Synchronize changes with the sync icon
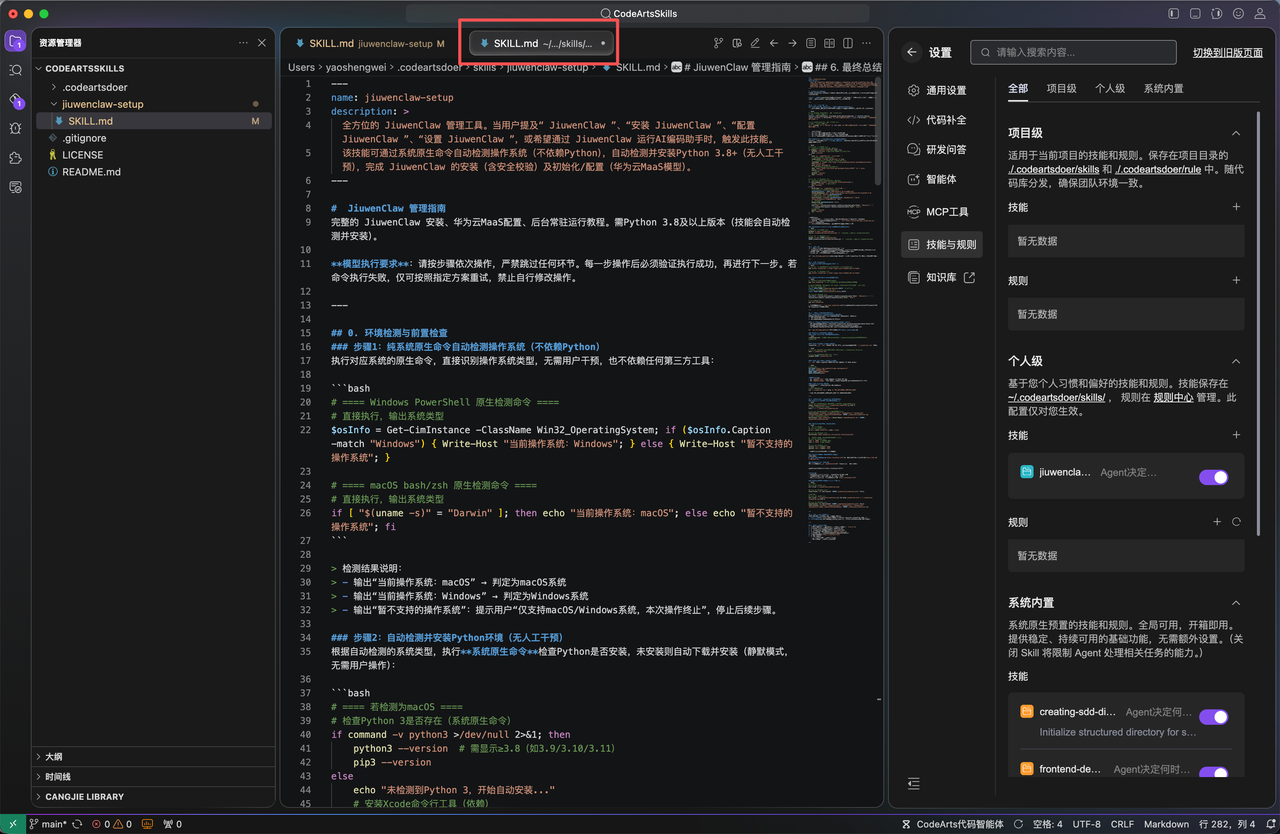 click(x=77, y=824)
